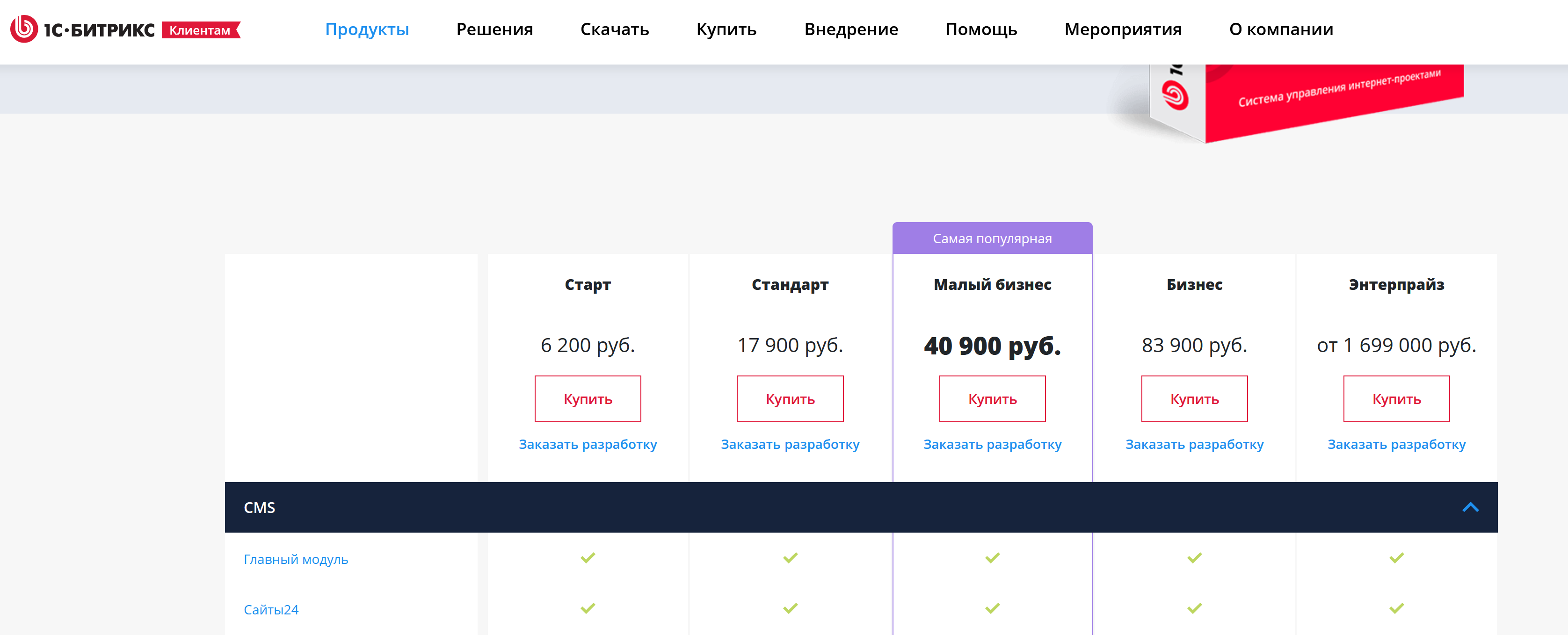
Task: Click Главный модуль checkmark in Энтерпрайз column
Action: pos(1397,558)
